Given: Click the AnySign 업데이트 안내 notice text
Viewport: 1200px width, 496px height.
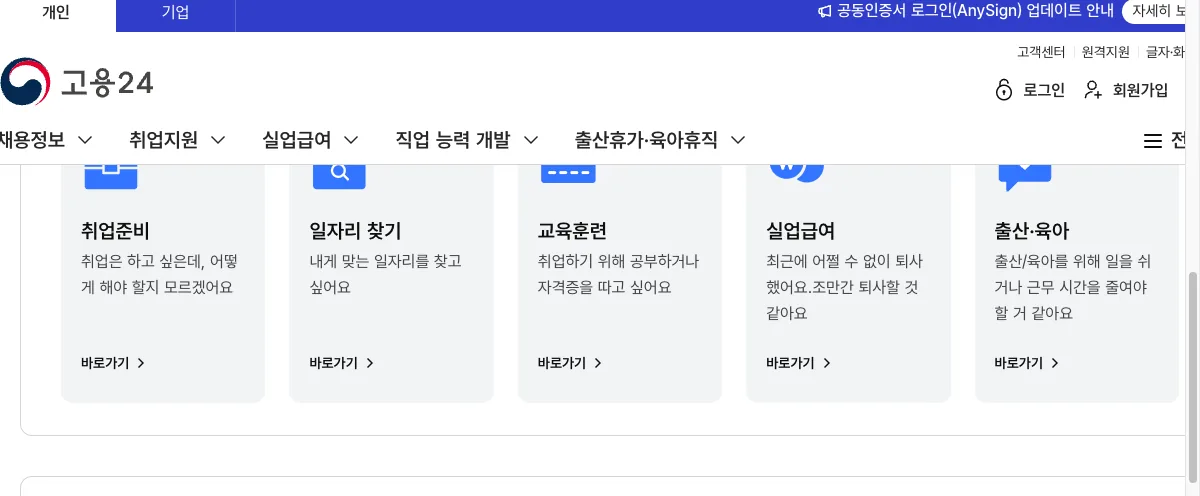Looking at the screenshot, I should pos(975,12).
